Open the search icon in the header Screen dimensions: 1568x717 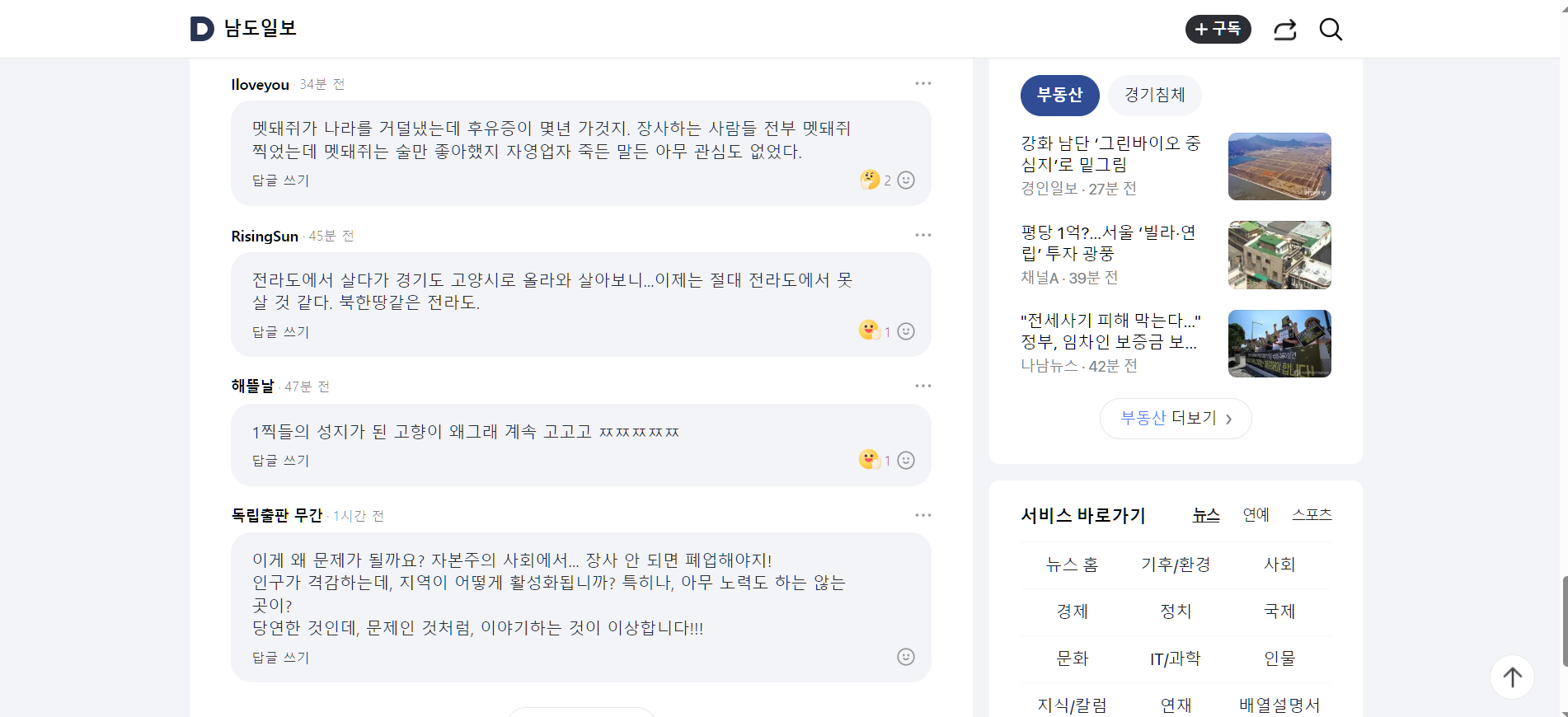[1331, 30]
